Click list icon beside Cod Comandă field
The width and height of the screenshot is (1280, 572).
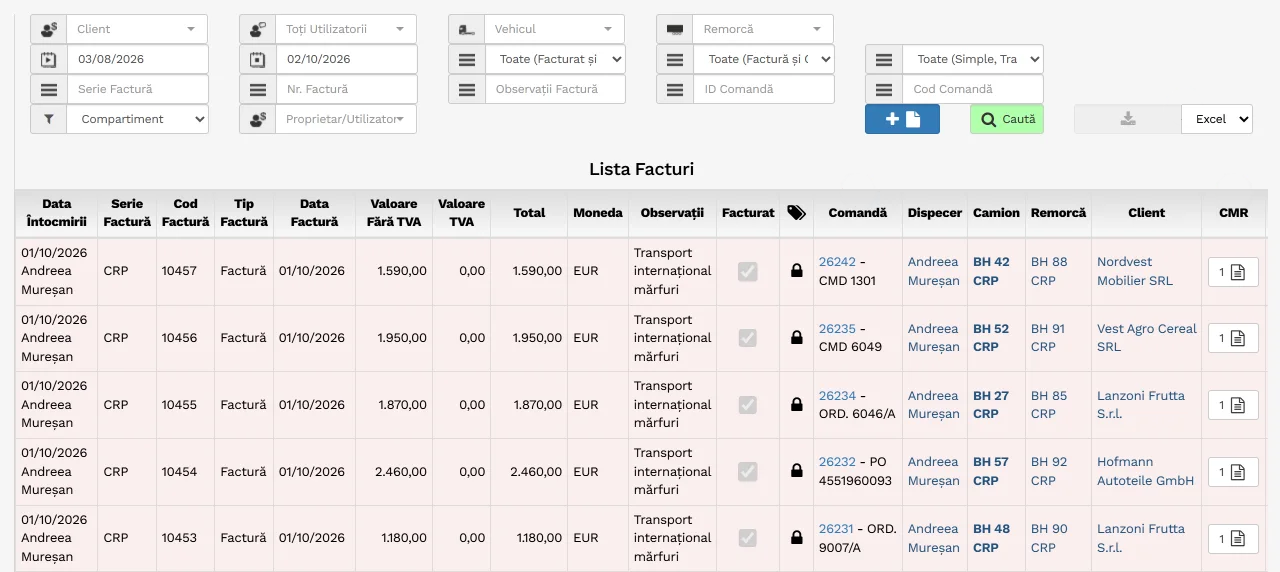point(884,89)
